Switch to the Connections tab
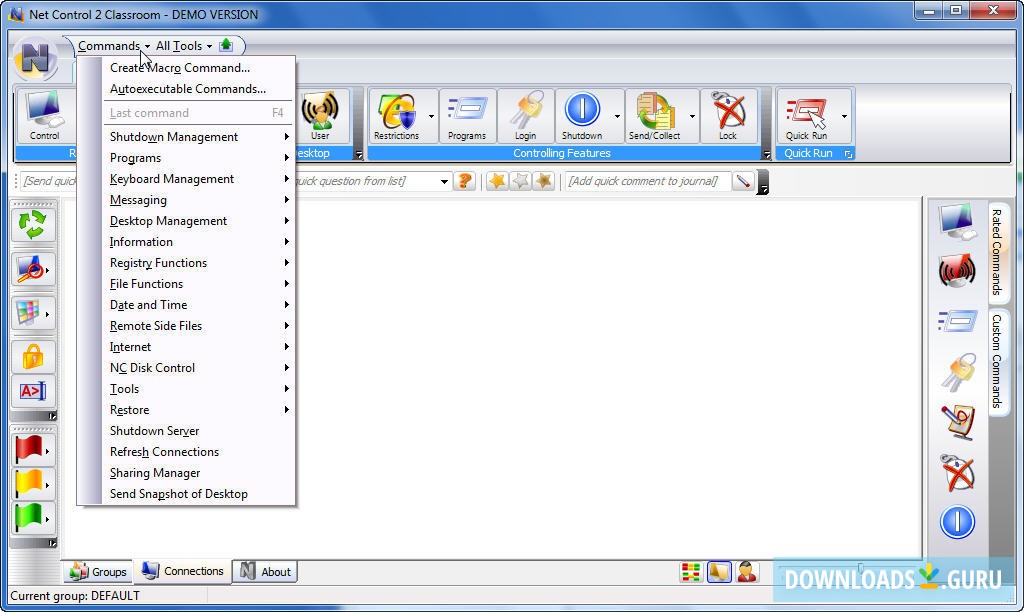This screenshot has height=612, width=1024. click(183, 571)
